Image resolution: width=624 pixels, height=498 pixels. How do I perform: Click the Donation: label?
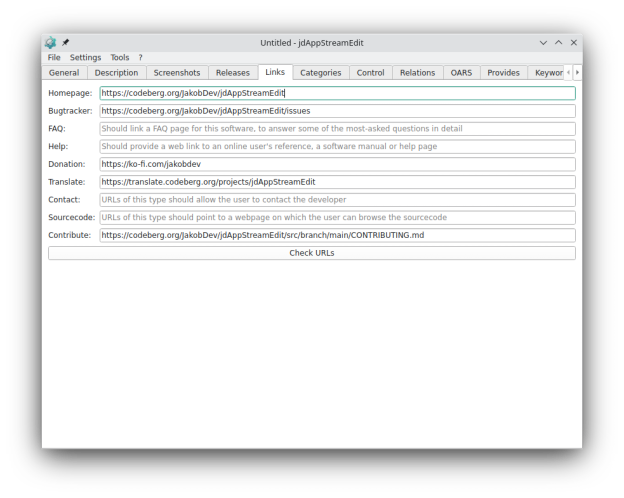point(67,164)
